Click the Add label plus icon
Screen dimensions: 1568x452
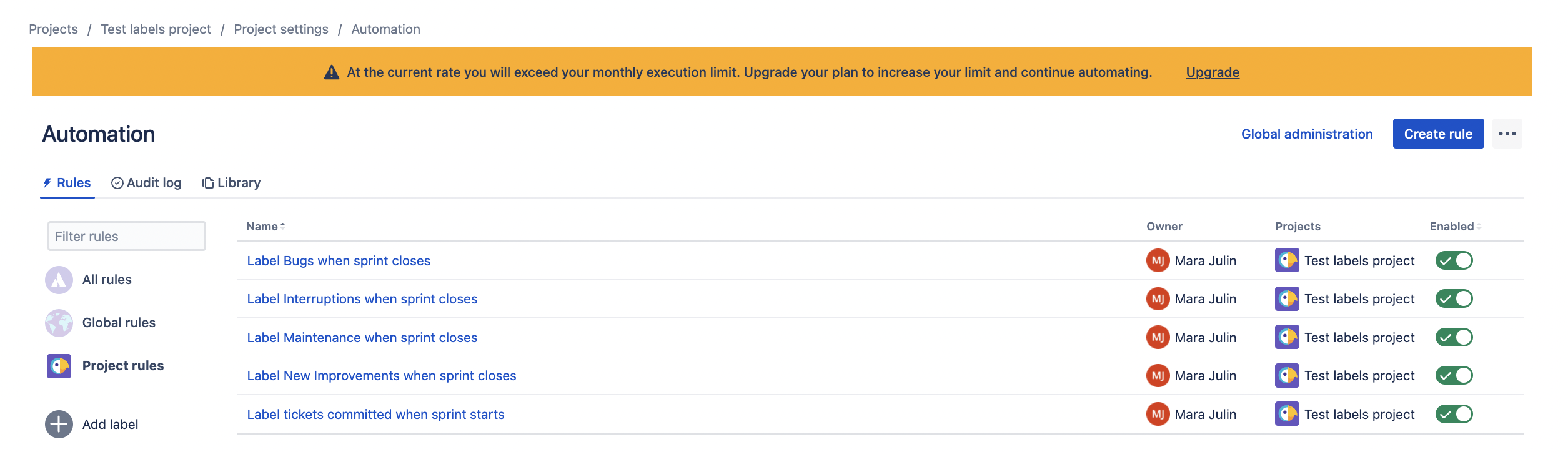[x=59, y=425]
